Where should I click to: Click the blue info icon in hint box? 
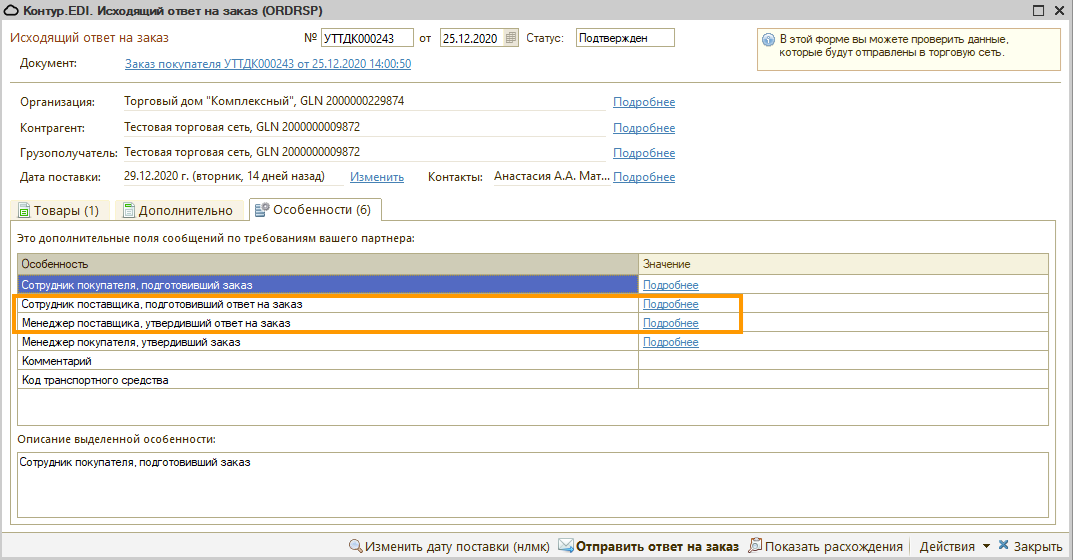[x=768, y=40]
